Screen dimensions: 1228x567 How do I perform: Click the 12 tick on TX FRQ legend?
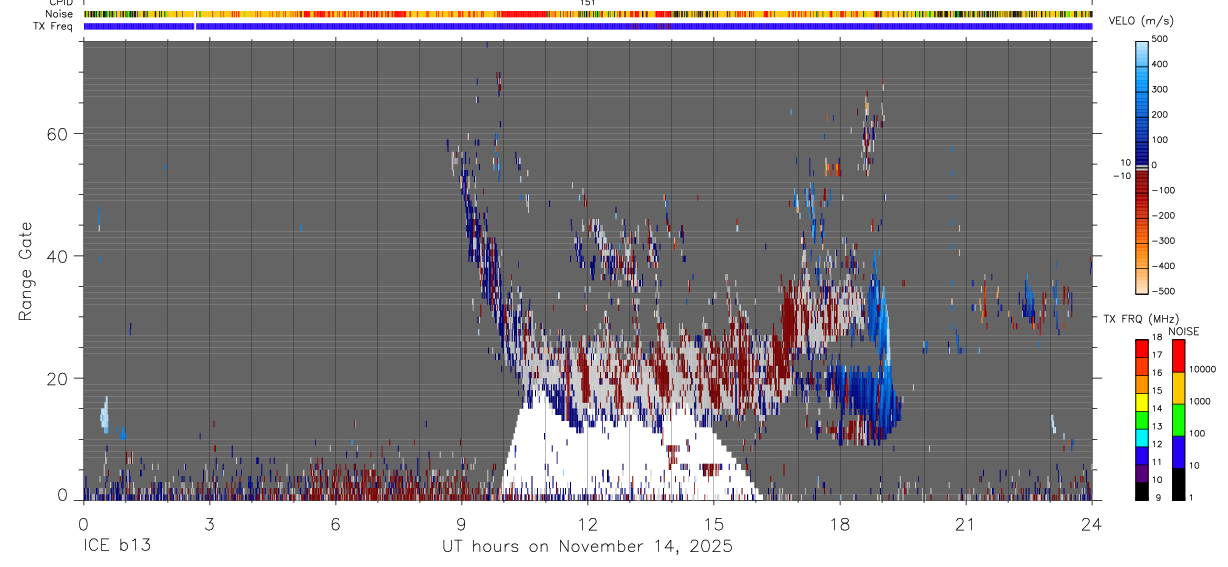tap(1157, 444)
